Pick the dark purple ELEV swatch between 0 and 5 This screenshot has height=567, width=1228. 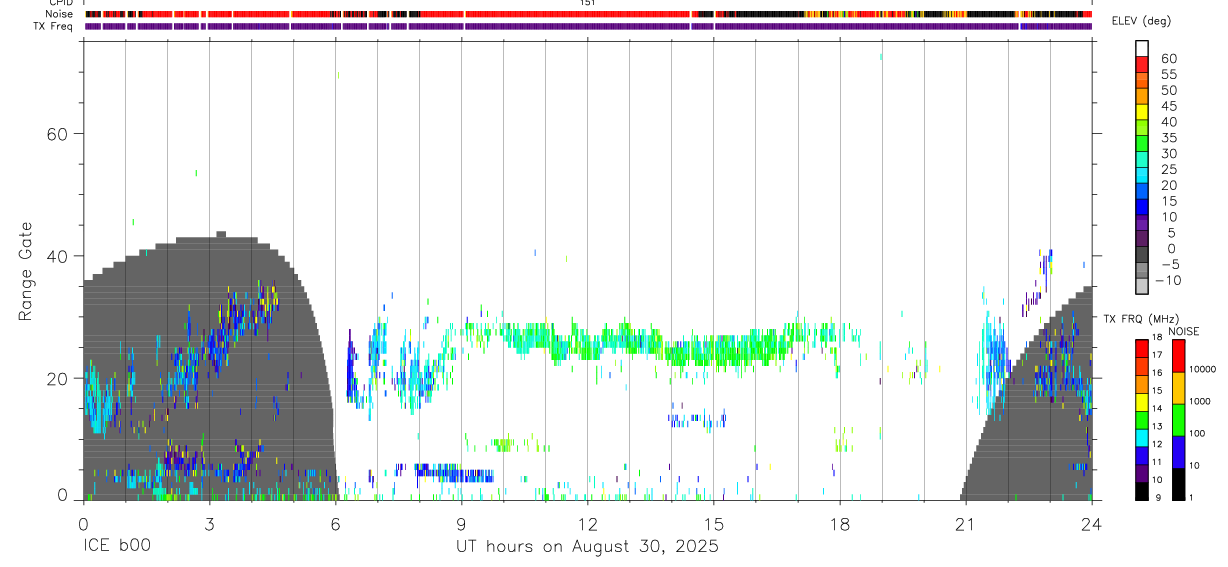click(x=1142, y=238)
